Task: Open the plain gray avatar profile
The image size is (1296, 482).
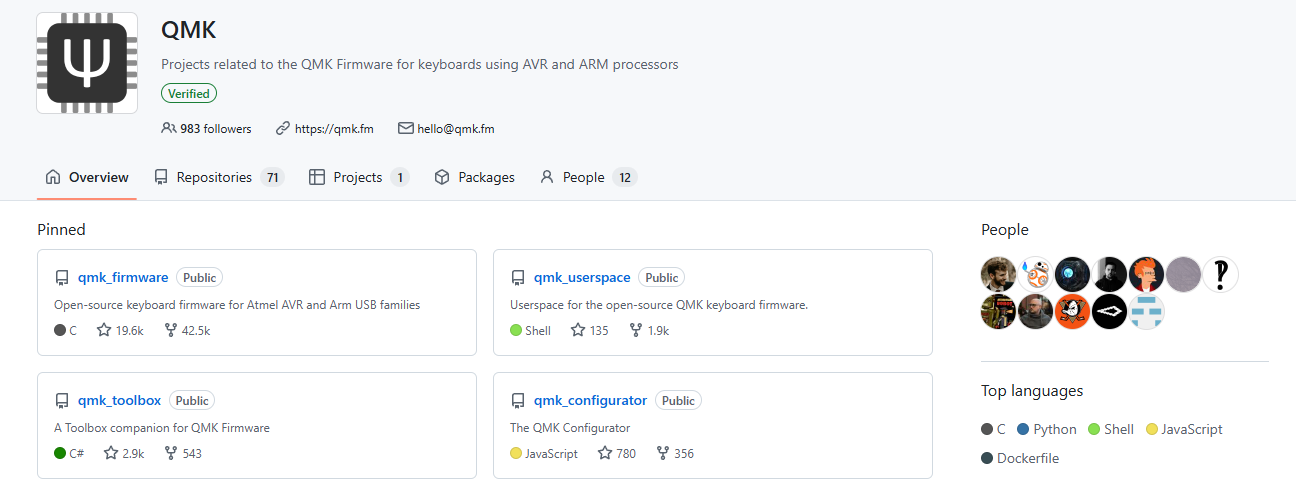Action: 1184,274
